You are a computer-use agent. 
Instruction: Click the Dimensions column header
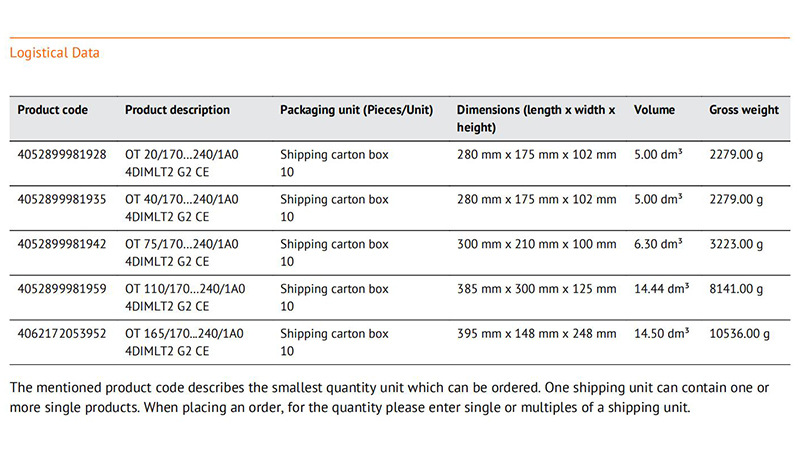[536, 118]
